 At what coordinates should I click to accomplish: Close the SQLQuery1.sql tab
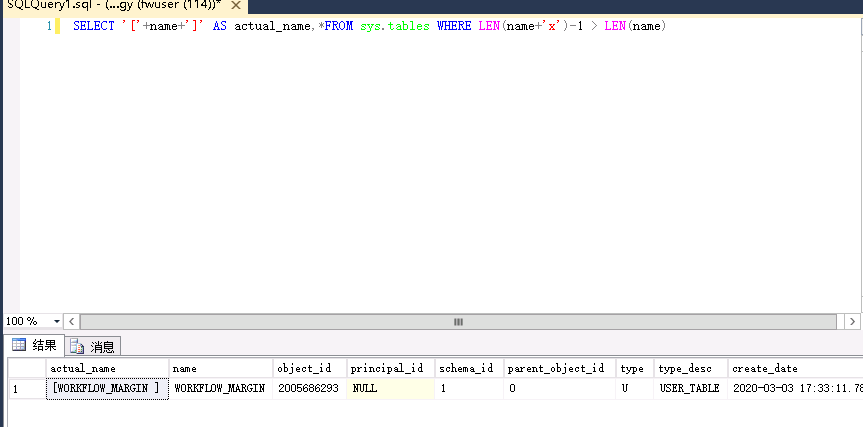click(x=235, y=5)
